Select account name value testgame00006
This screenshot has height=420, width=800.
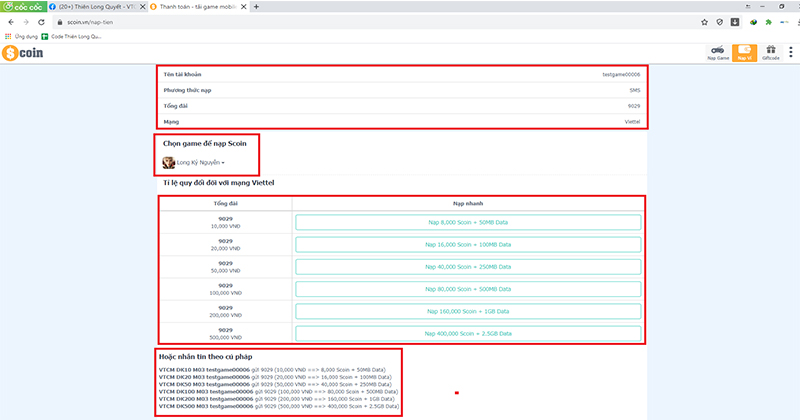tap(621, 75)
